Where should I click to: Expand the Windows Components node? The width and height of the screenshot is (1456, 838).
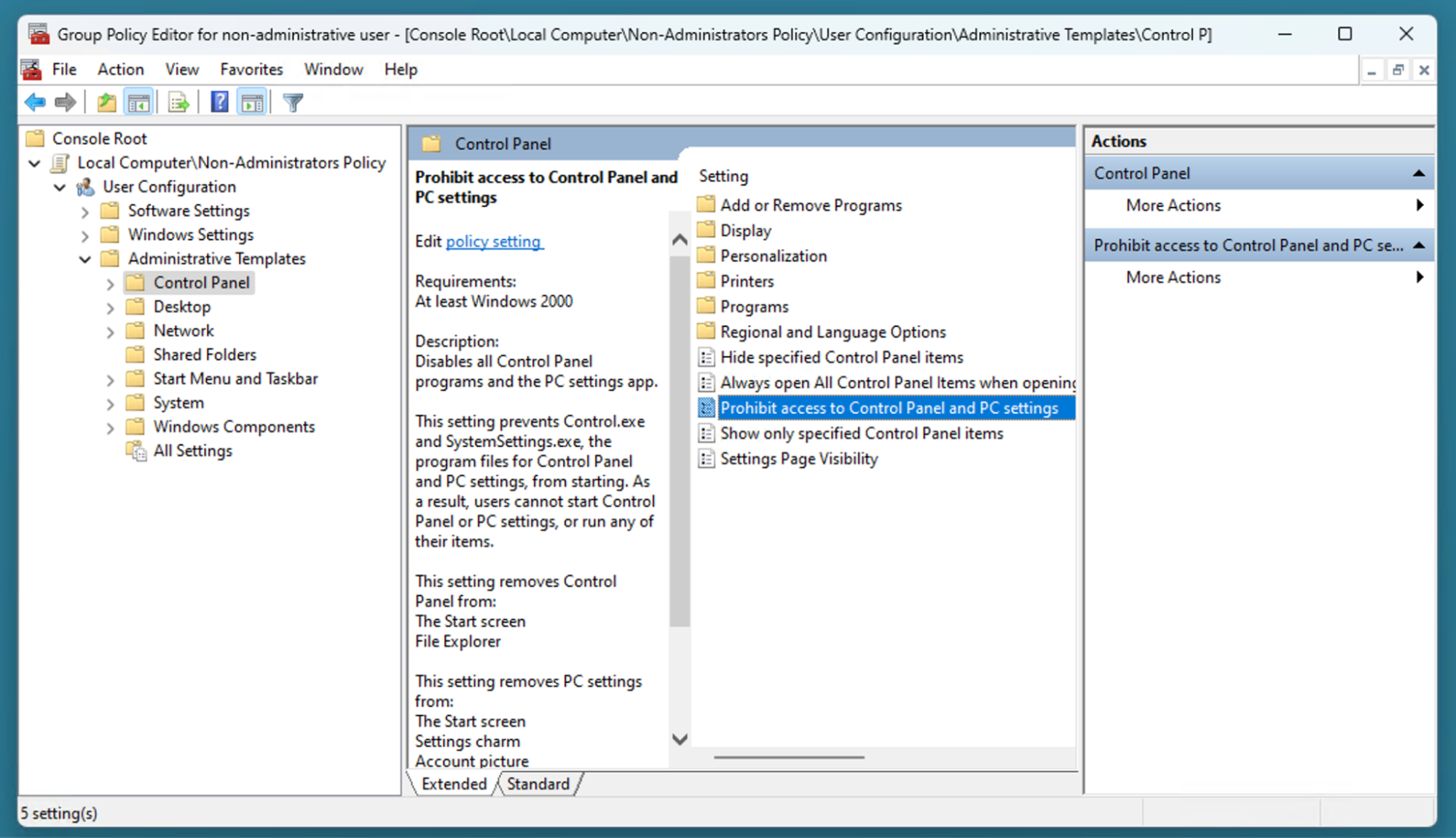tap(109, 427)
